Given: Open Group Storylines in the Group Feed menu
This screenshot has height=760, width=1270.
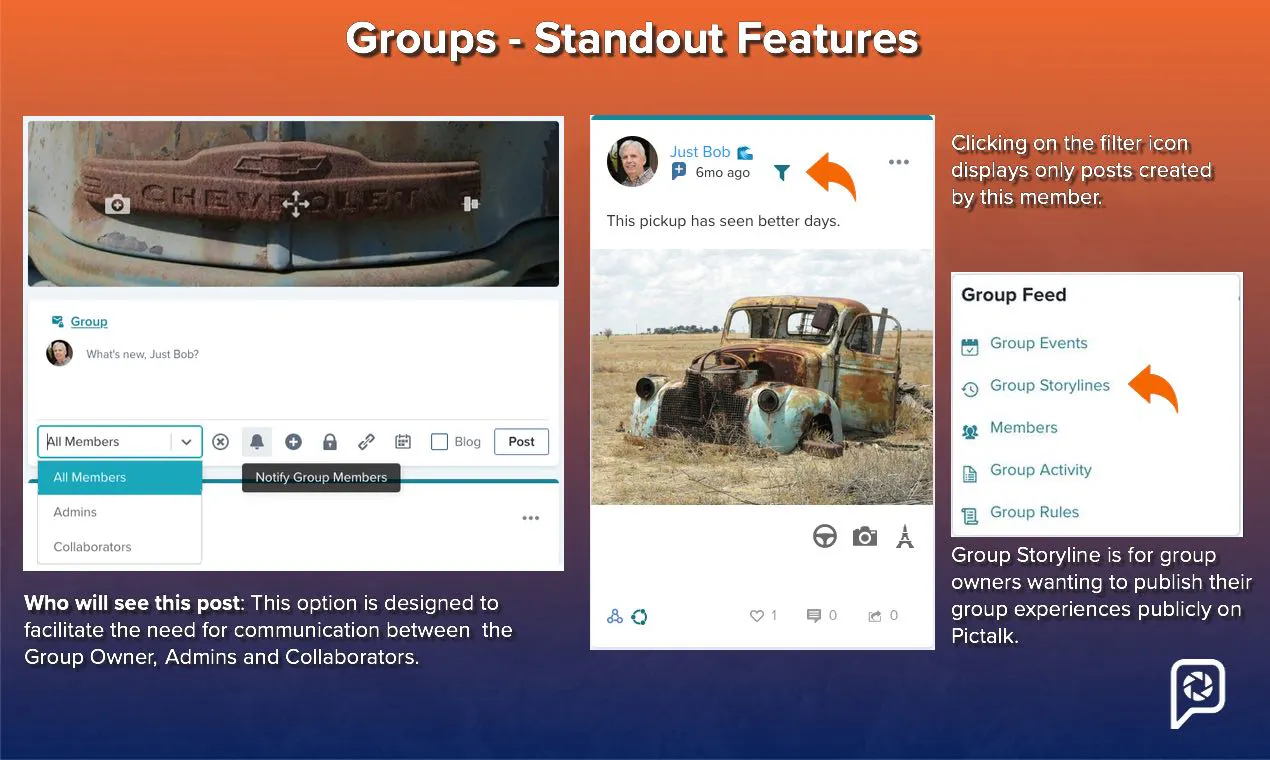Looking at the screenshot, I should point(1050,385).
